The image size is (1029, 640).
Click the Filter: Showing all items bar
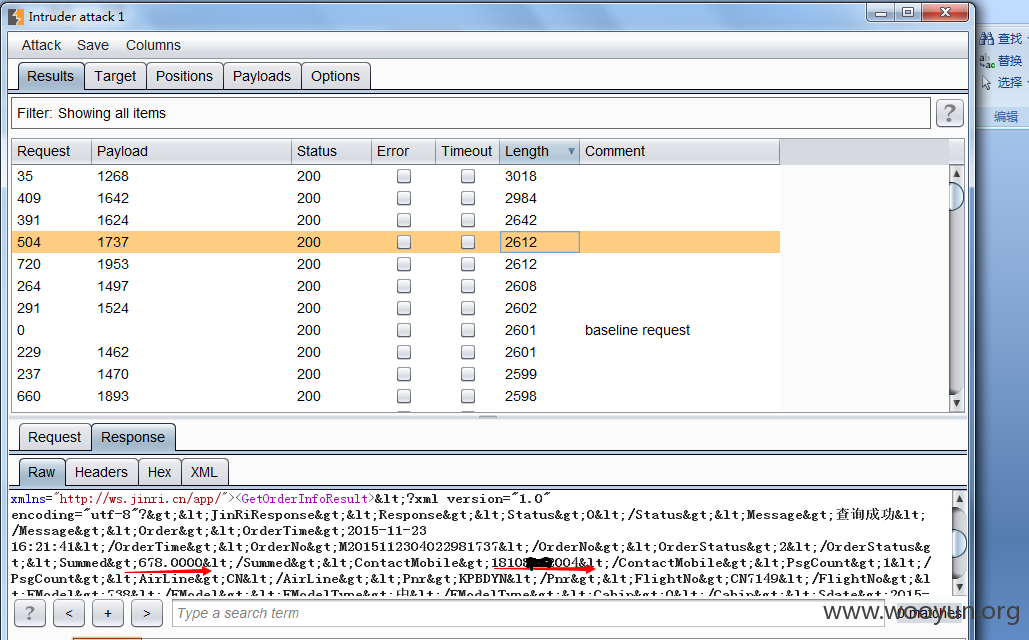pyautogui.click(x=471, y=113)
